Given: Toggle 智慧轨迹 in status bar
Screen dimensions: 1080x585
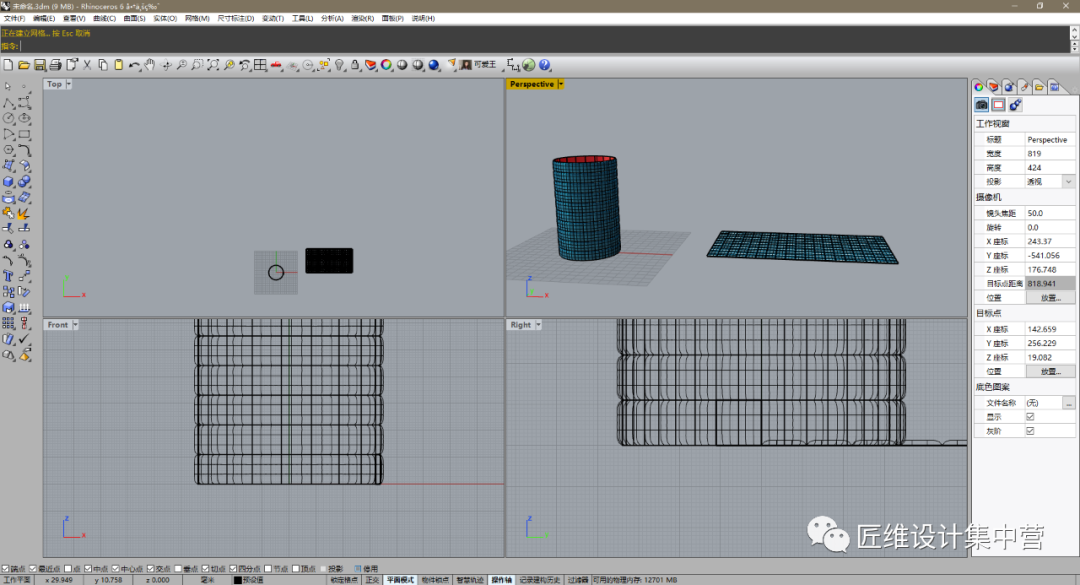Looking at the screenshot, I should click(x=470, y=580).
